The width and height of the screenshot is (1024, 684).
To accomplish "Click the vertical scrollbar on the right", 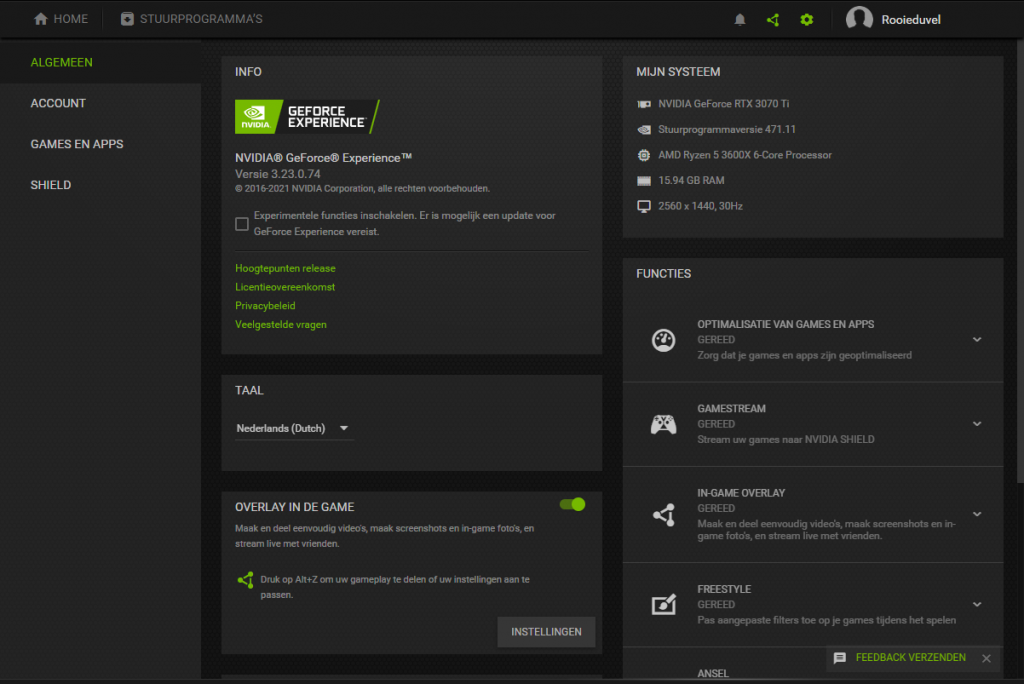I will 1020,261.
